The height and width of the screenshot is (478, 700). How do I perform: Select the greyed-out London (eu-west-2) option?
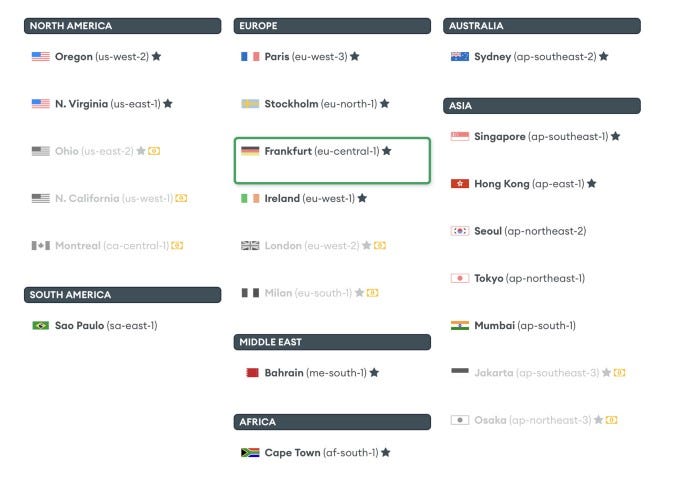coord(310,246)
